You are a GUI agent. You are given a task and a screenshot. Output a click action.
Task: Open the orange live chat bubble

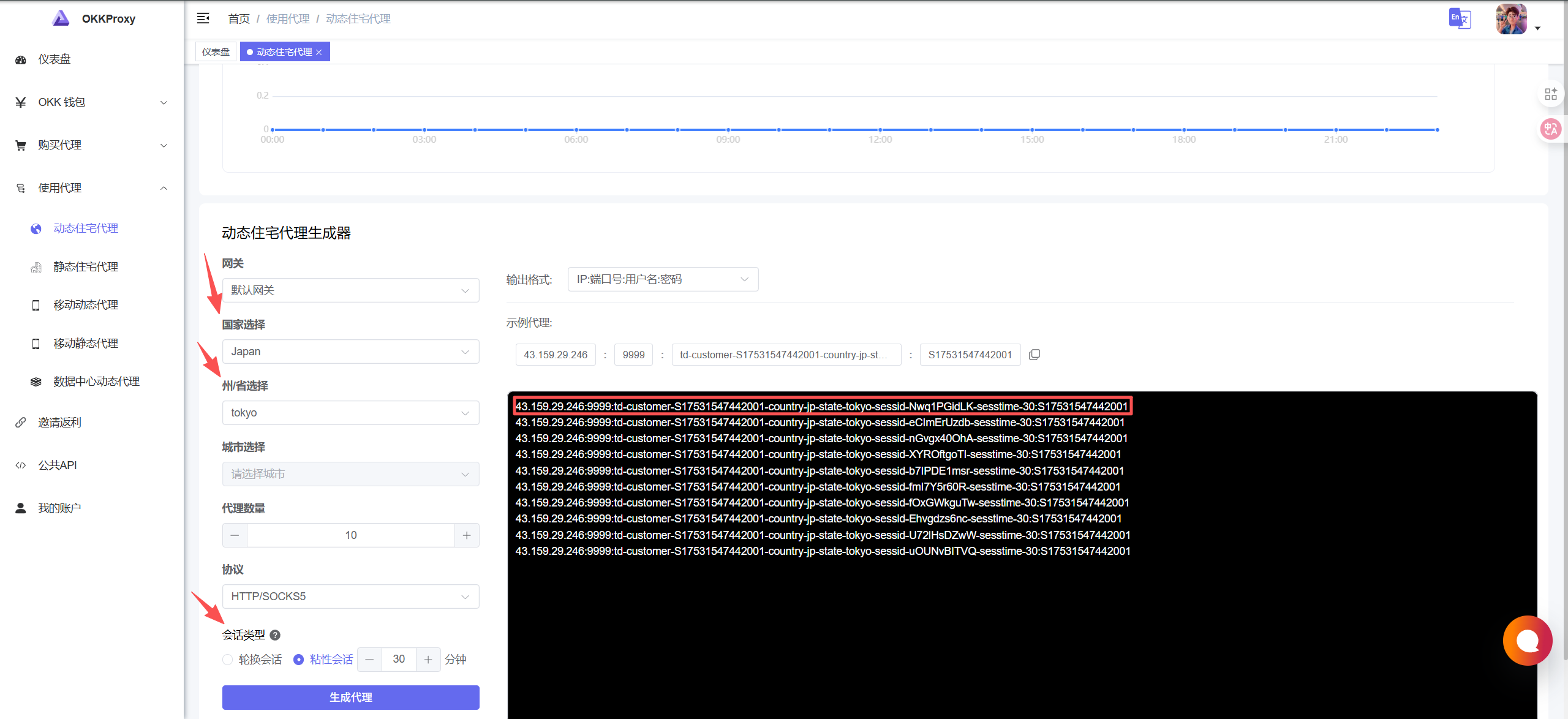(x=1527, y=641)
